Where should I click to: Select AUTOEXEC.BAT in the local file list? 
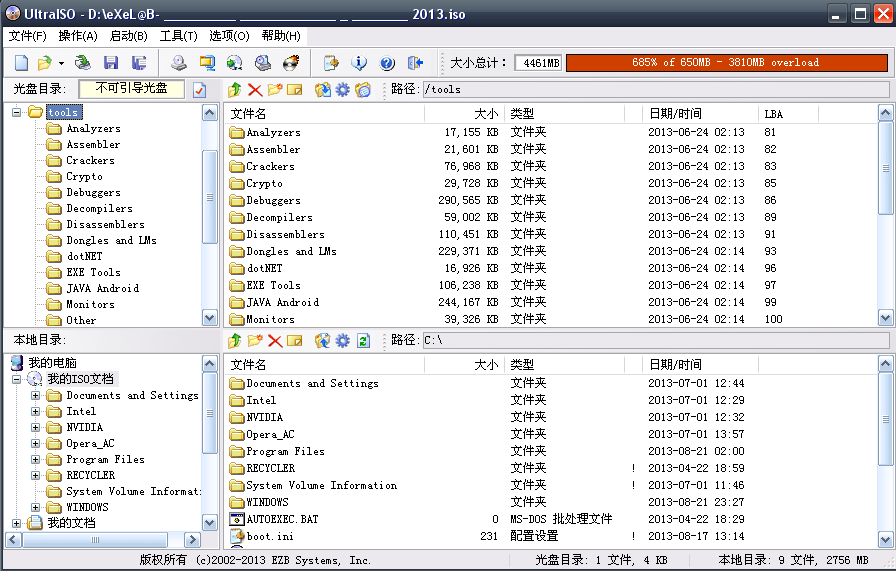282,519
